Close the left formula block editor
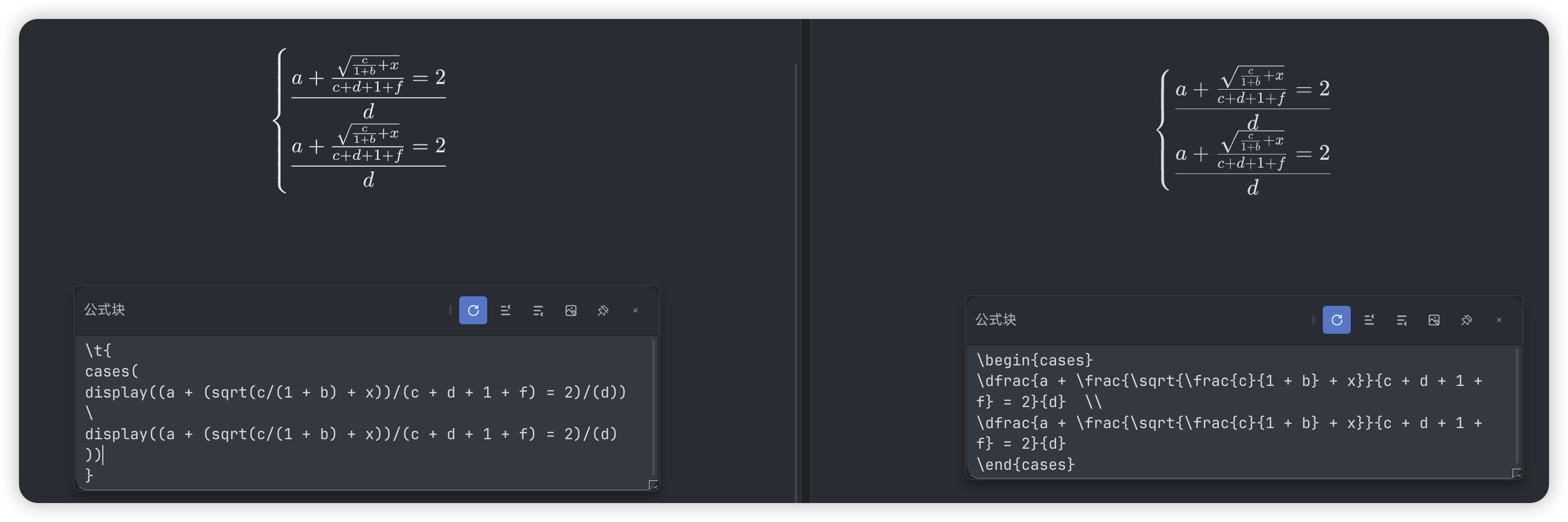 635,310
